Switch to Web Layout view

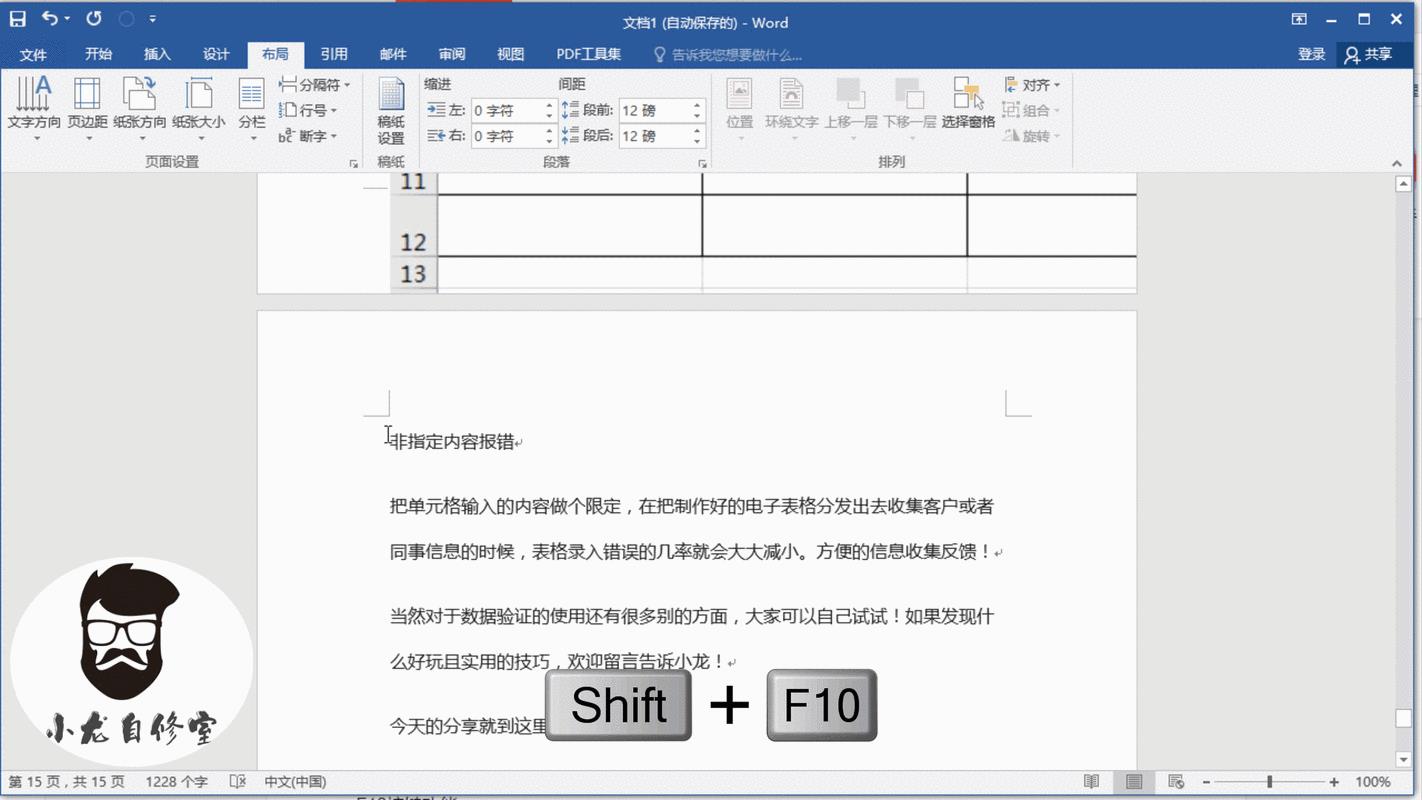(1176, 782)
